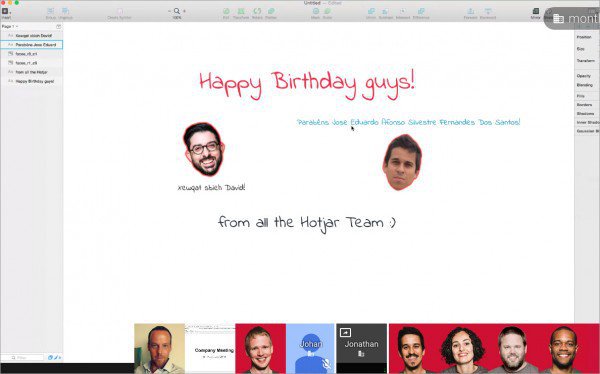Select the second faces image layer
Image resolution: width=600 pixels, height=374 pixels.
pyautogui.click(x=31, y=63)
